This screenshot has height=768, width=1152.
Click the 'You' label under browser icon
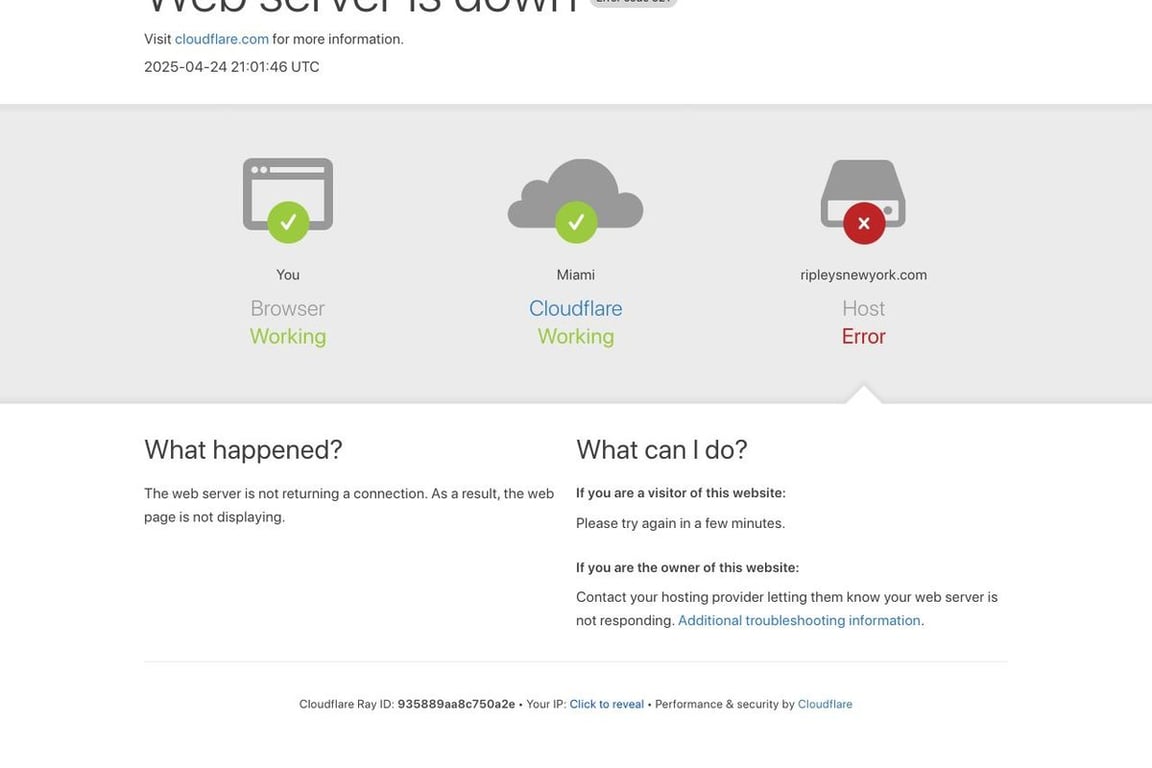(x=288, y=275)
